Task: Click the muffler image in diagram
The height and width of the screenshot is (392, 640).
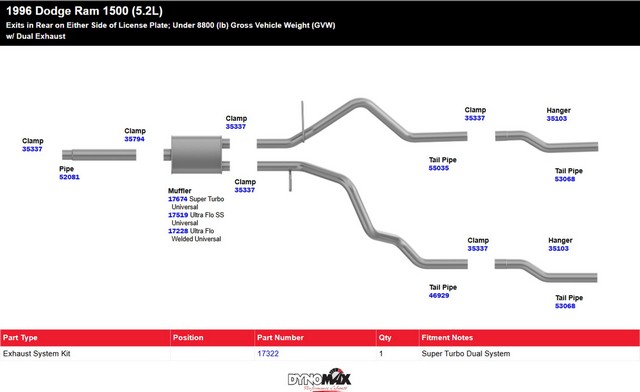Action: coord(197,155)
